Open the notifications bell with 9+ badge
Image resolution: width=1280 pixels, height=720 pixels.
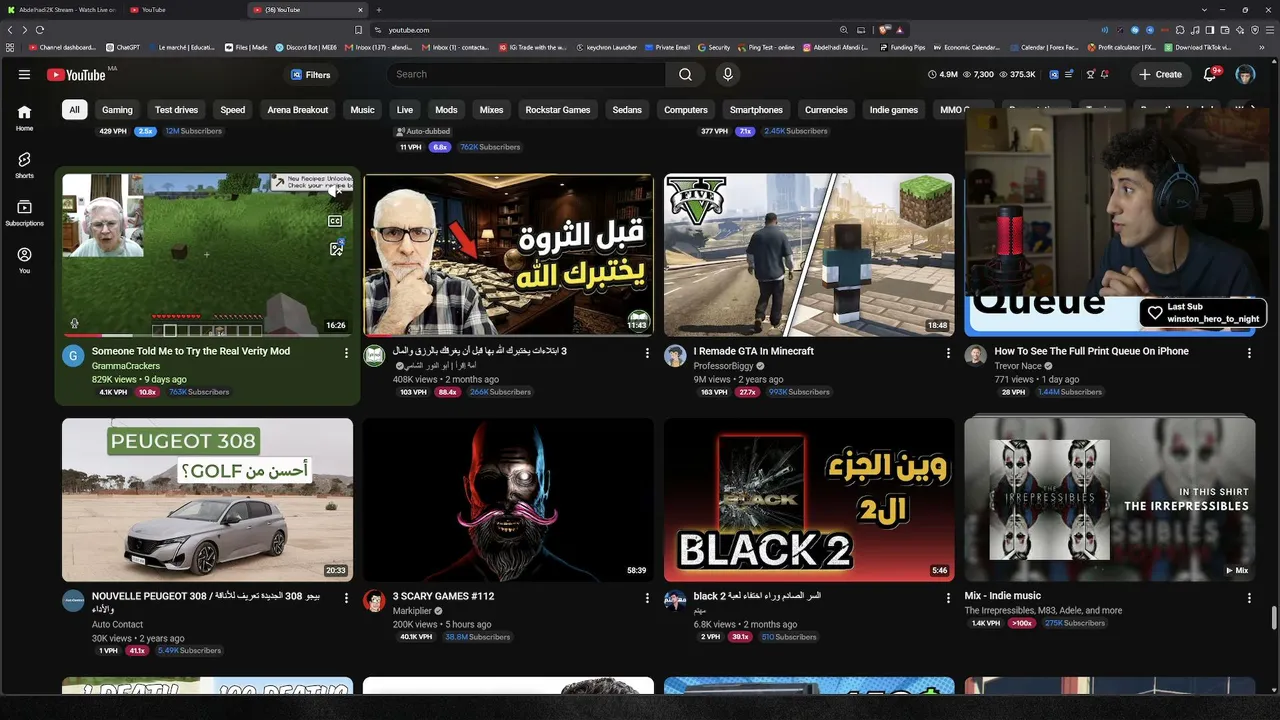1209,74
